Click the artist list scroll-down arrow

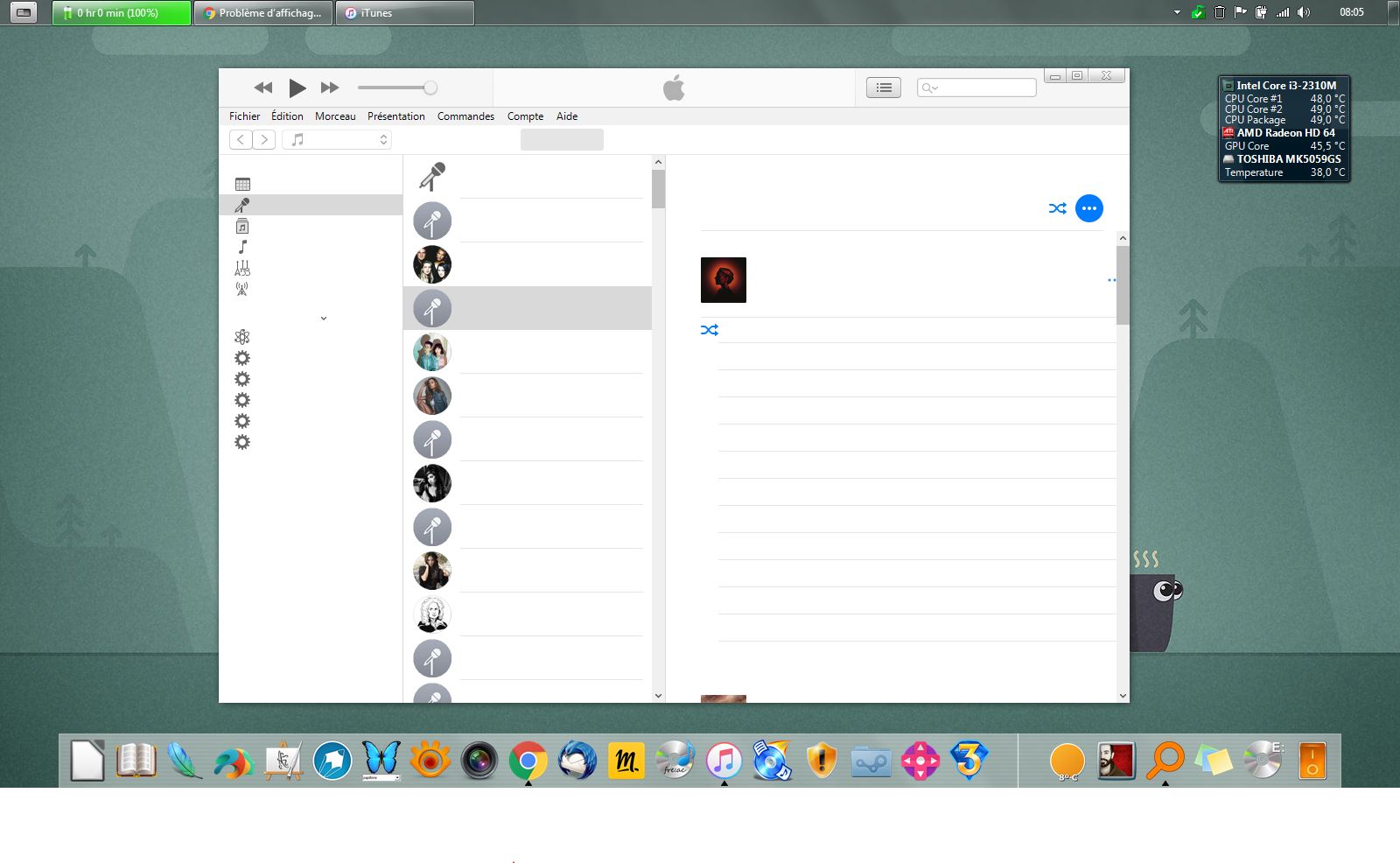pyautogui.click(x=658, y=696)
